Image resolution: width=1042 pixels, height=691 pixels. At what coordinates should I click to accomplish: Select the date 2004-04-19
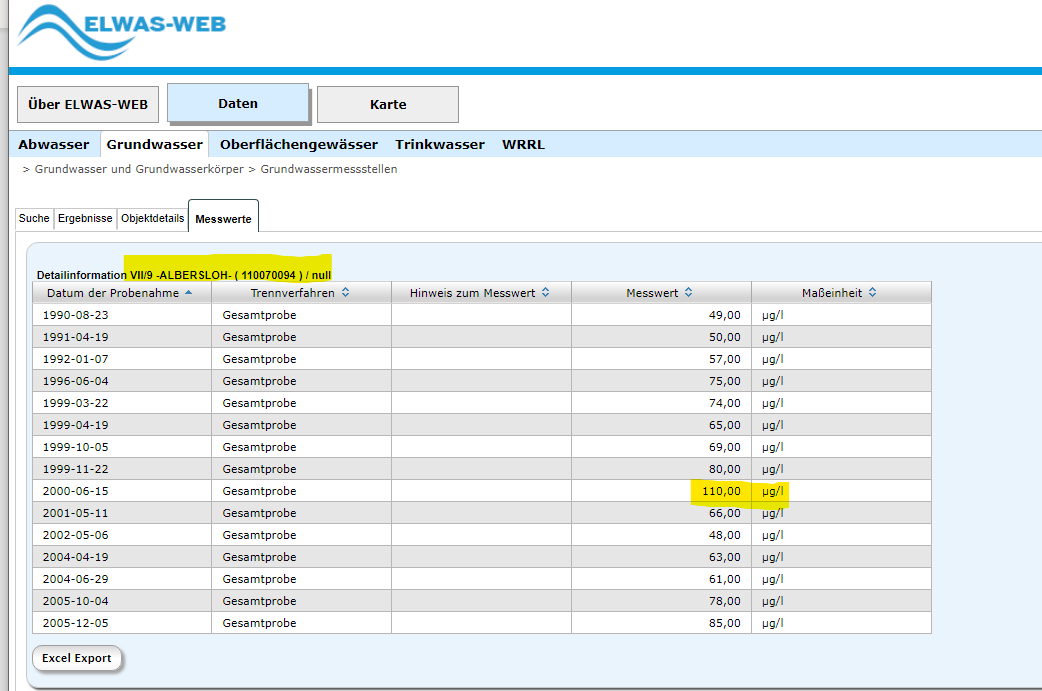76,557
